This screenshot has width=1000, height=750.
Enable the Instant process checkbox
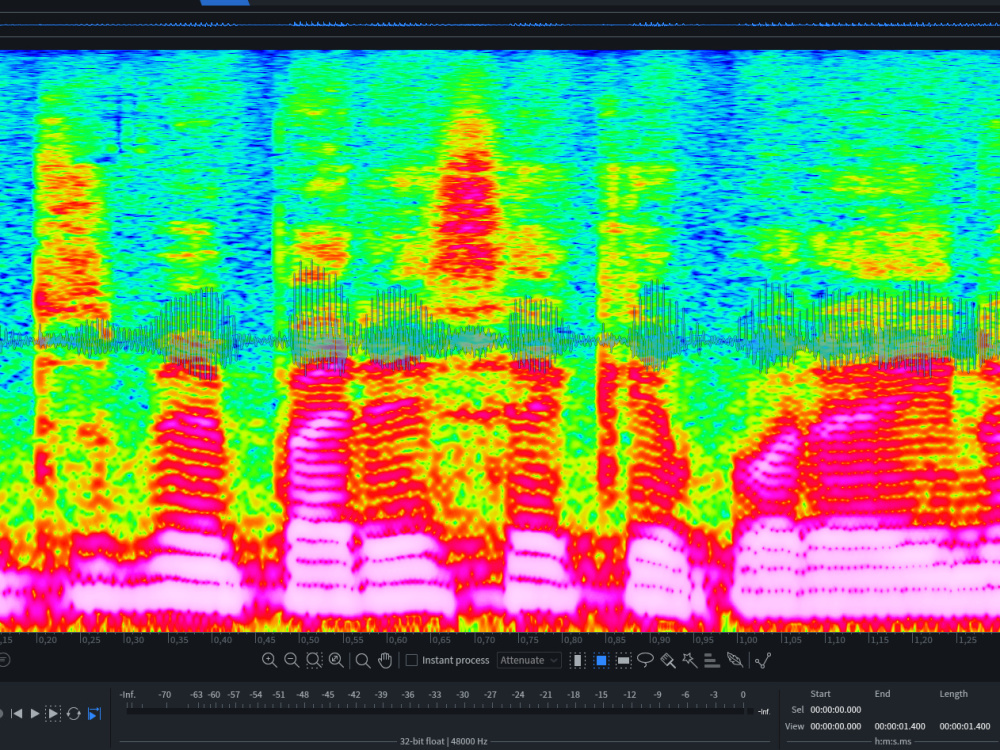[412, 660]
